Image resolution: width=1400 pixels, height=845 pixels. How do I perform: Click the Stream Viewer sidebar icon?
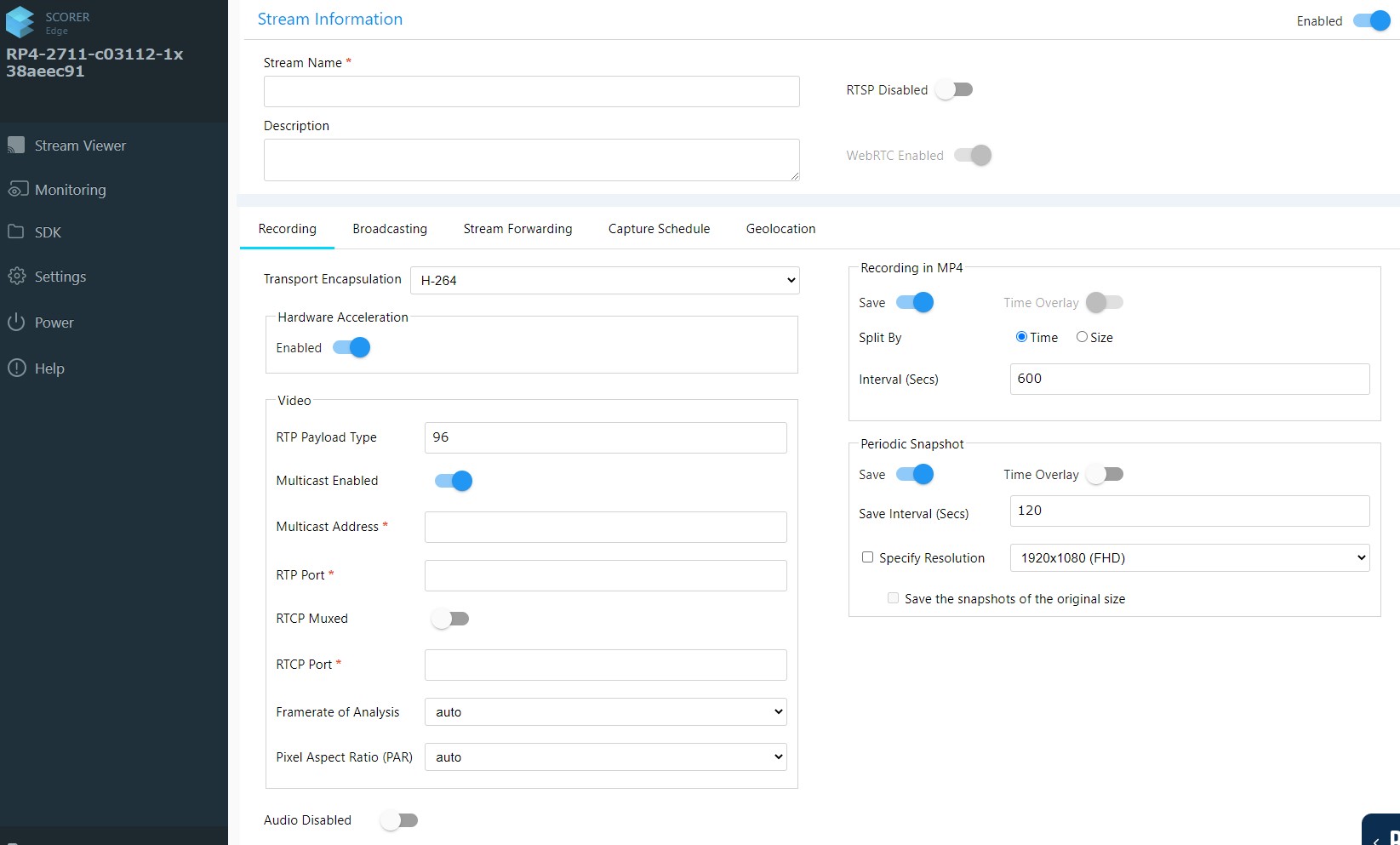pos(16,146)
